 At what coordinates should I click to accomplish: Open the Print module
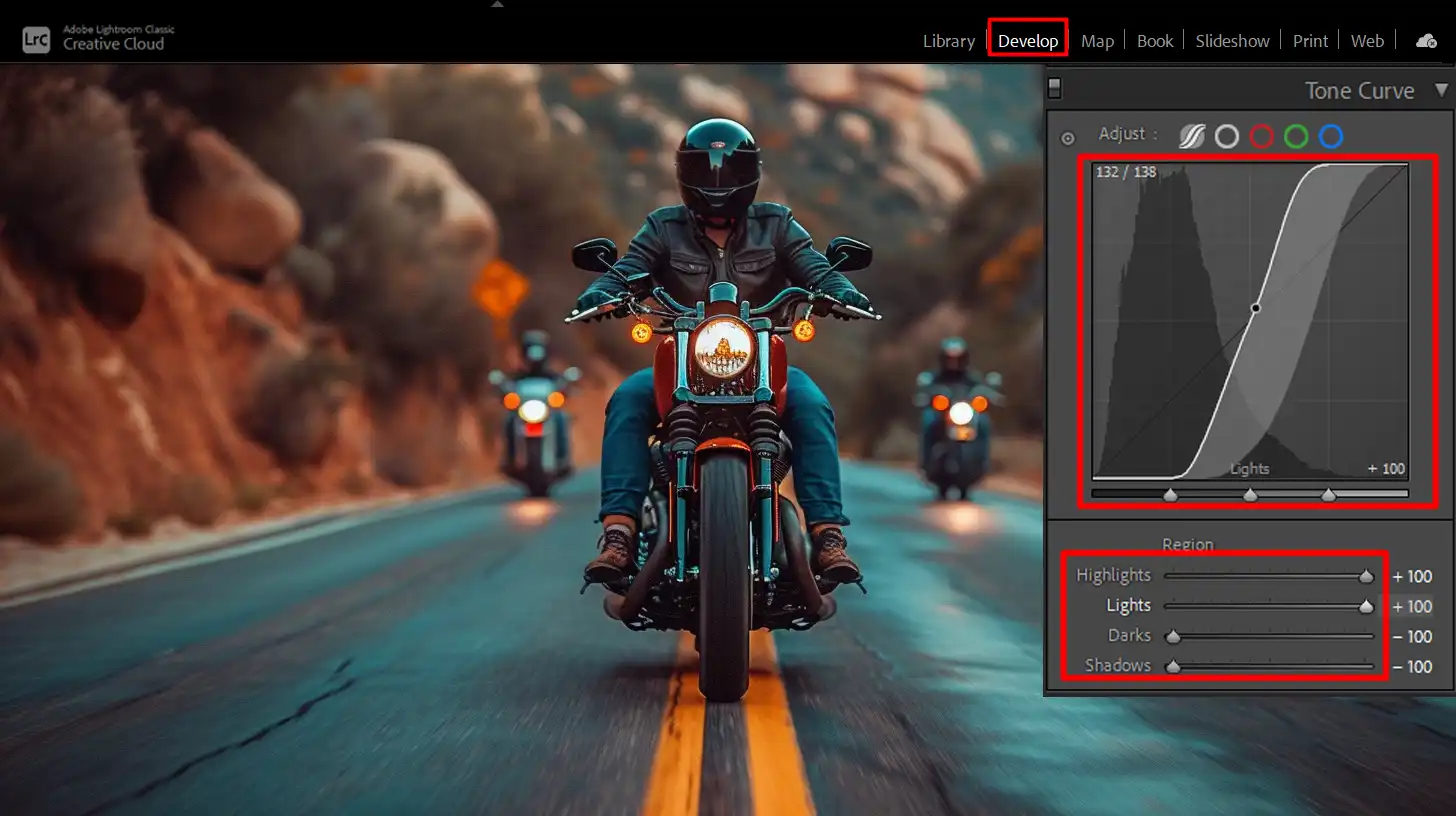pos(1310,41)
